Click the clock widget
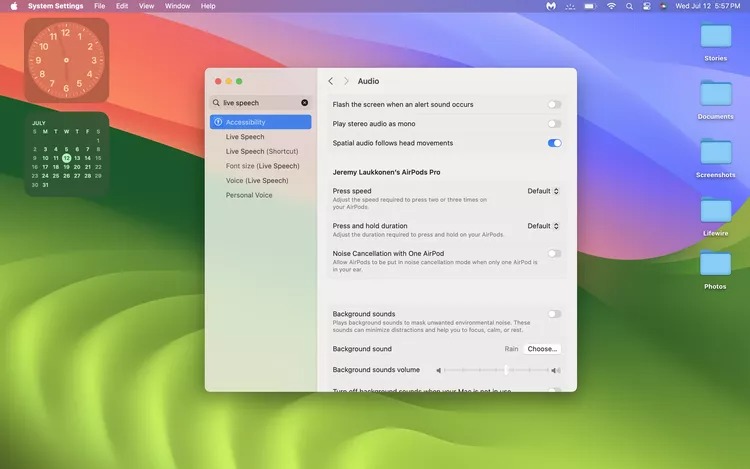The image size is (750, 469). 66,60
